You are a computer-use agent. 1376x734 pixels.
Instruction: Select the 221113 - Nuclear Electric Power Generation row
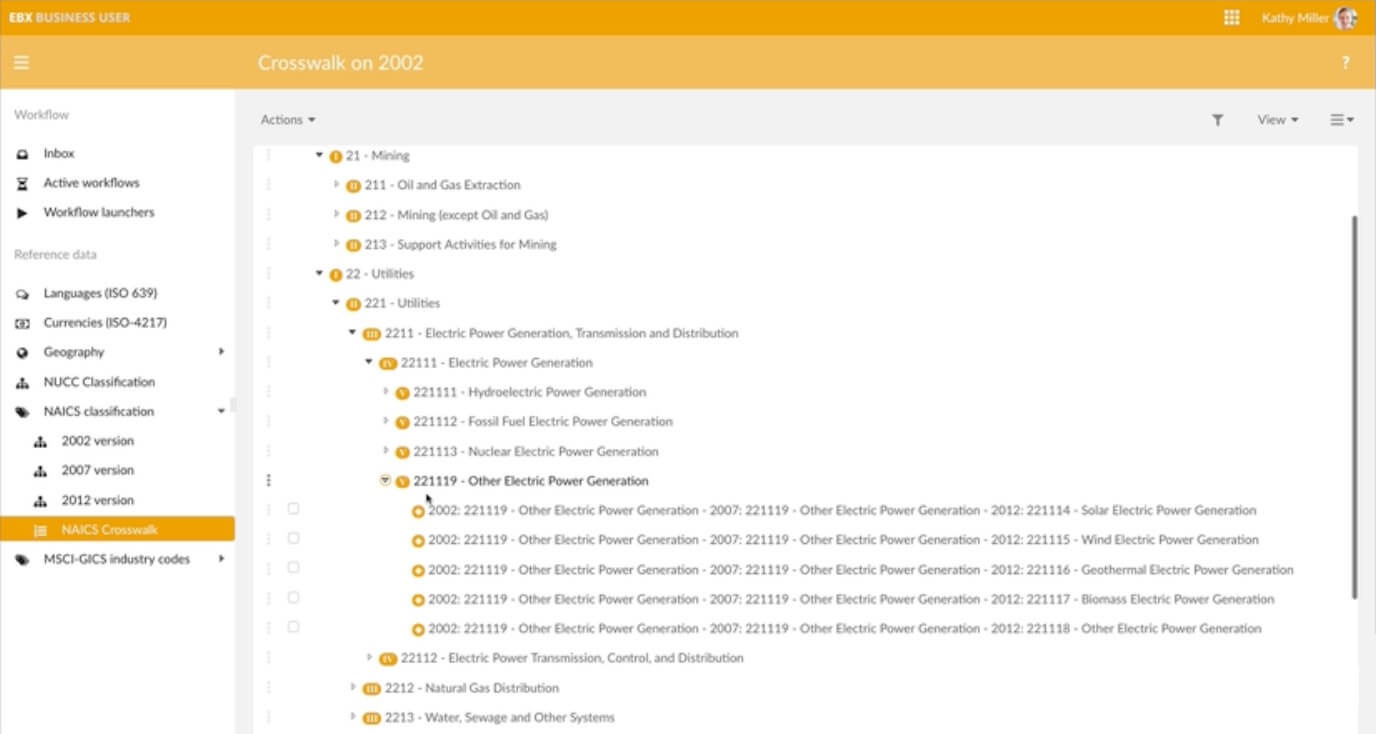pos(535,451)
